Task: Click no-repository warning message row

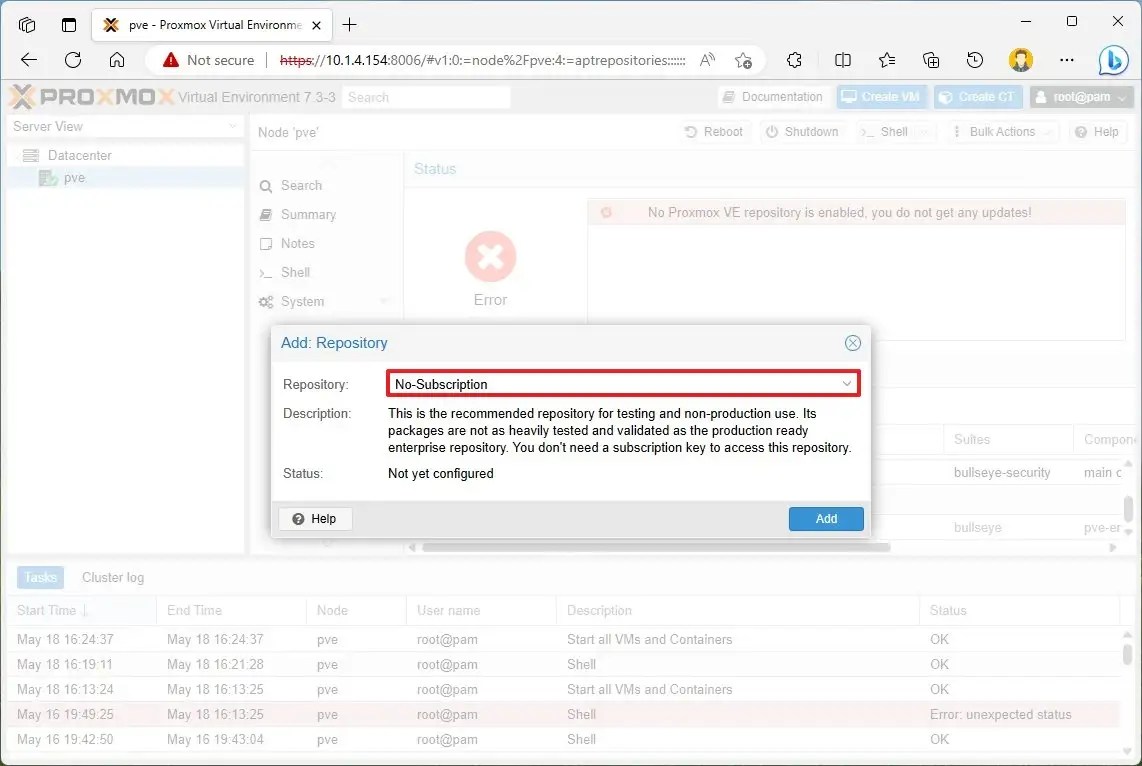Action: point(856,213)
